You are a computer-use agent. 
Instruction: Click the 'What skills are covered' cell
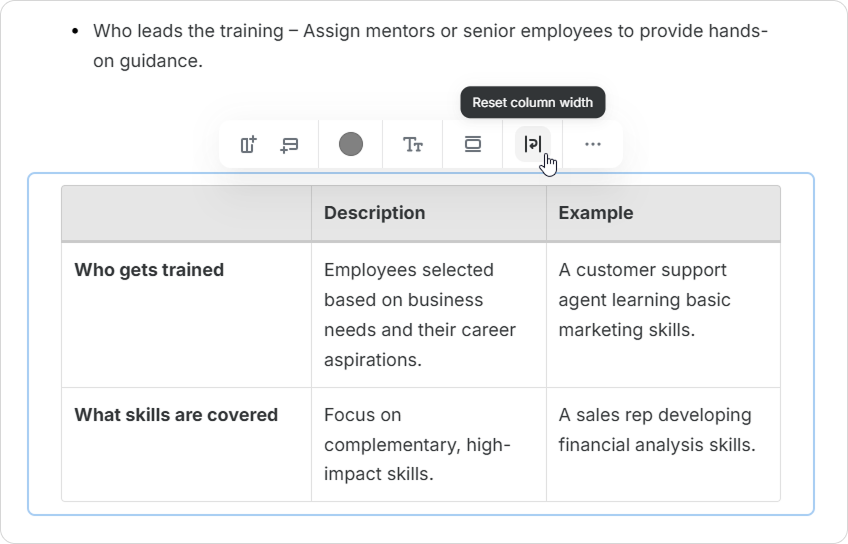[x=176, y=415]
